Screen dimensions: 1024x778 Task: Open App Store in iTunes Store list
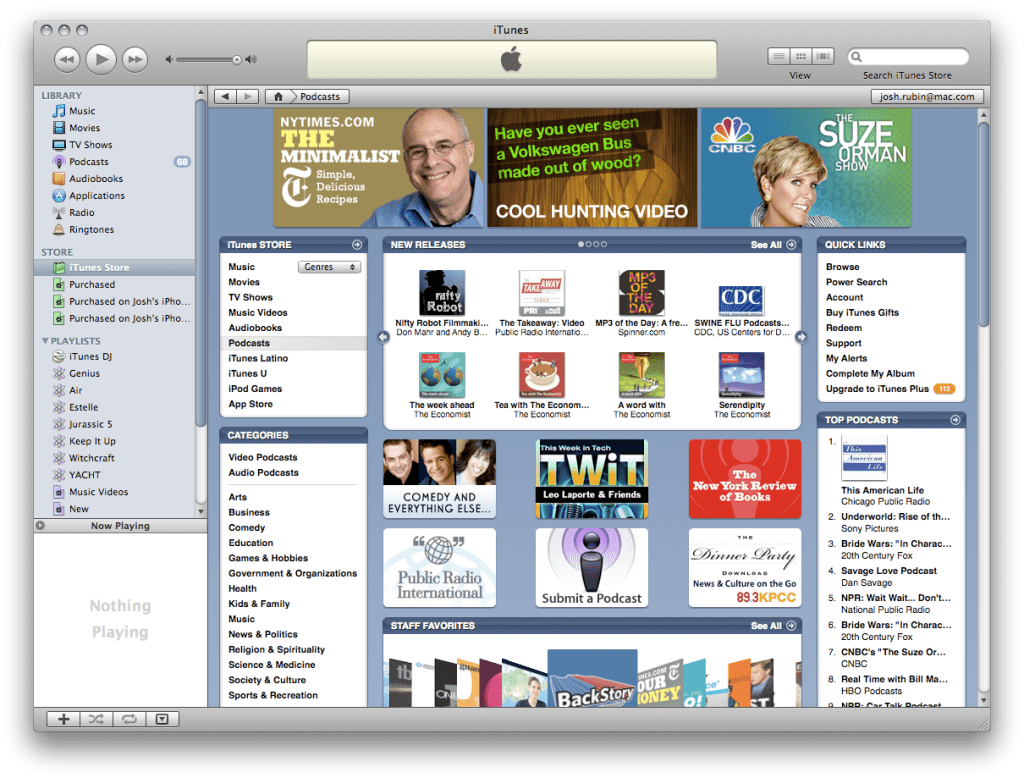pyautogui.click(x=250, y=404)
